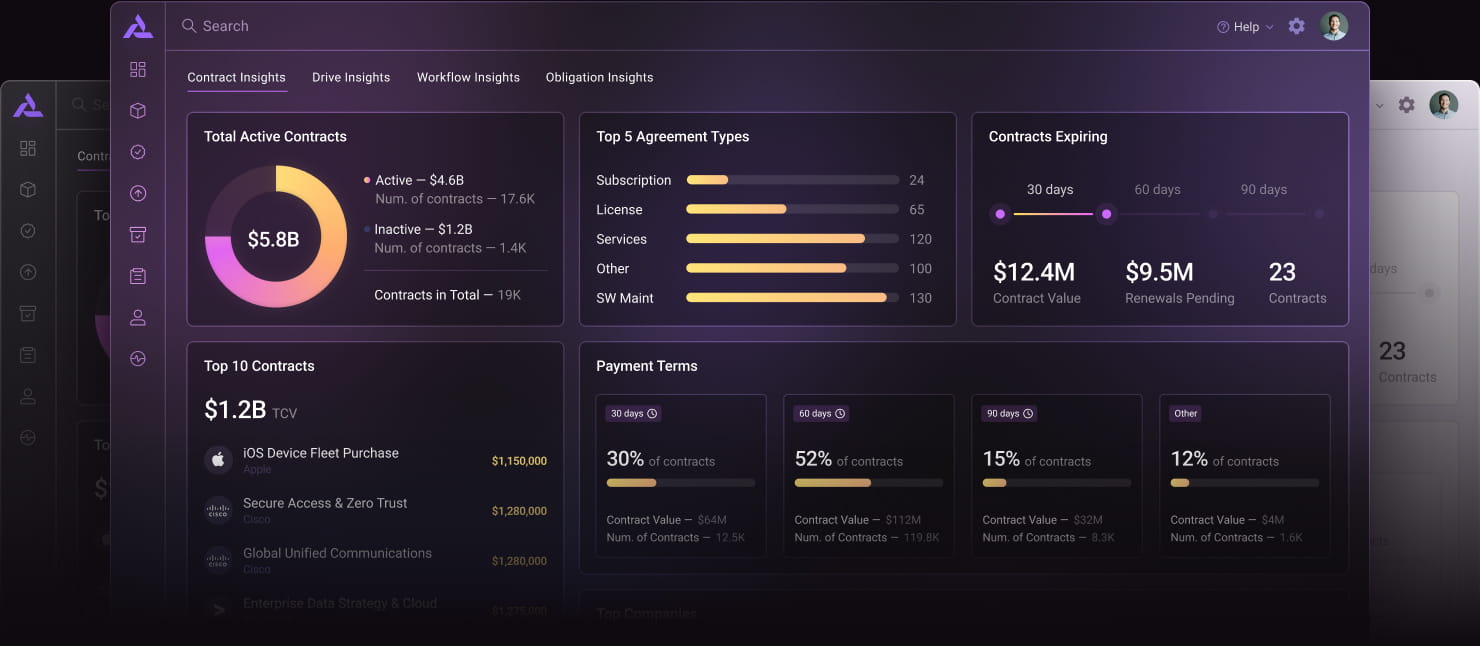Select the 3D cube icon in sidebar
The width and height of the screenshot is (1480, 646).
(x=138, y=111)
